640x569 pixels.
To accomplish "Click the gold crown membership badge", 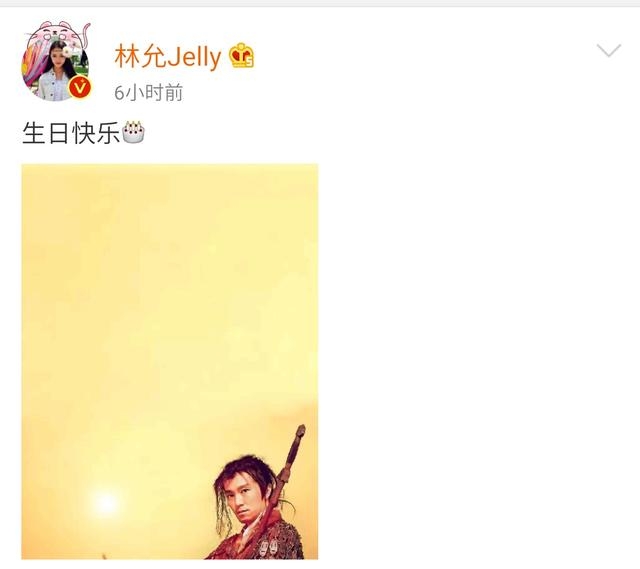I will coord(242,56).
